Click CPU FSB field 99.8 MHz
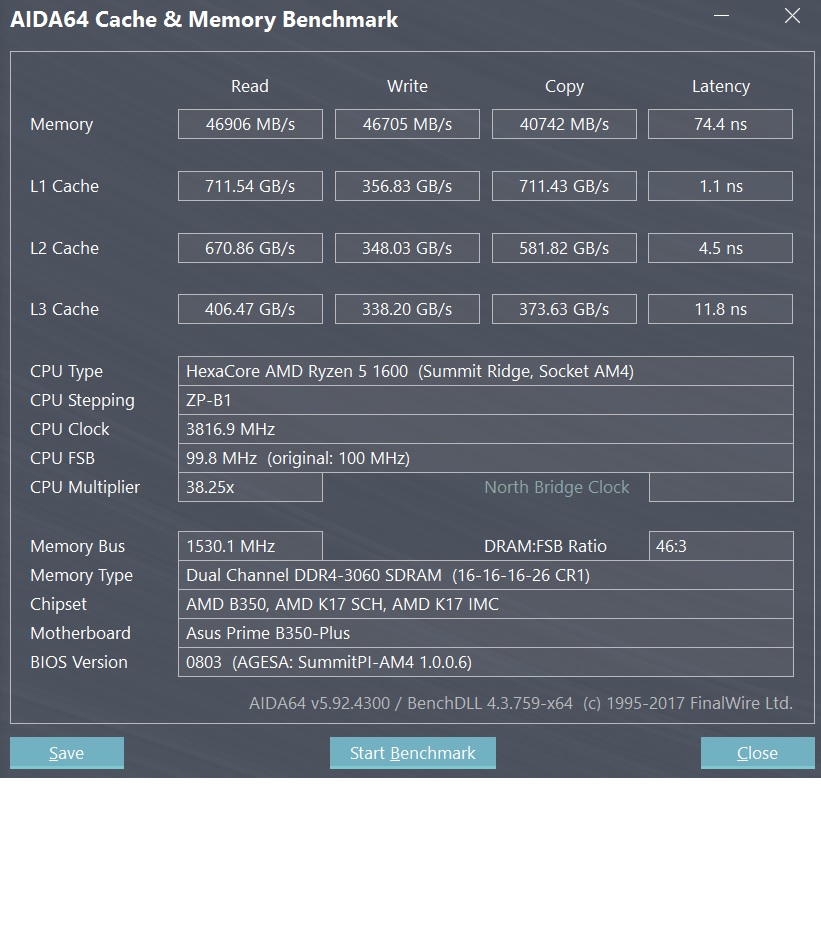This screenshot has width=821, height=936. tap(486, 458)
